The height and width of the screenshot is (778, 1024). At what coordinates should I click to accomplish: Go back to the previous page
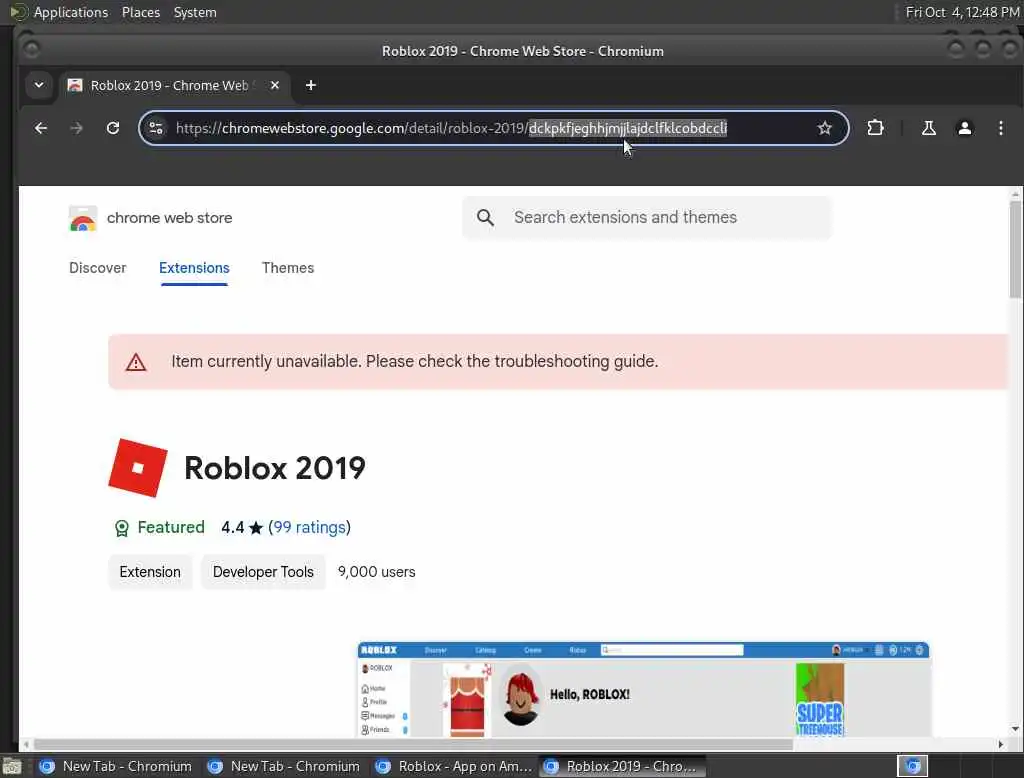pyautogui.click(x=40, y=128)
